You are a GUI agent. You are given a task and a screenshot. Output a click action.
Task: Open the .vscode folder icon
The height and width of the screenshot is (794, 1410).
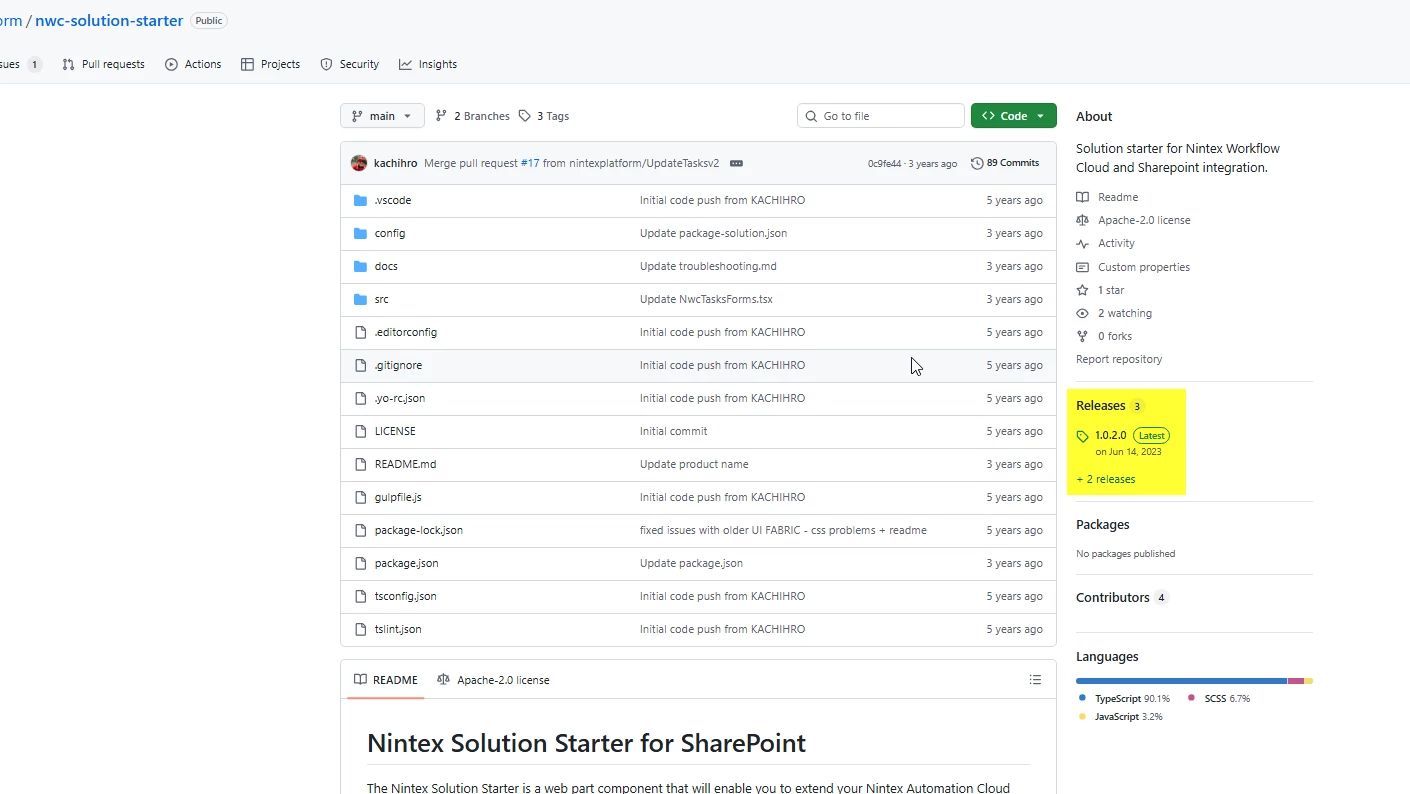(361, 200)
